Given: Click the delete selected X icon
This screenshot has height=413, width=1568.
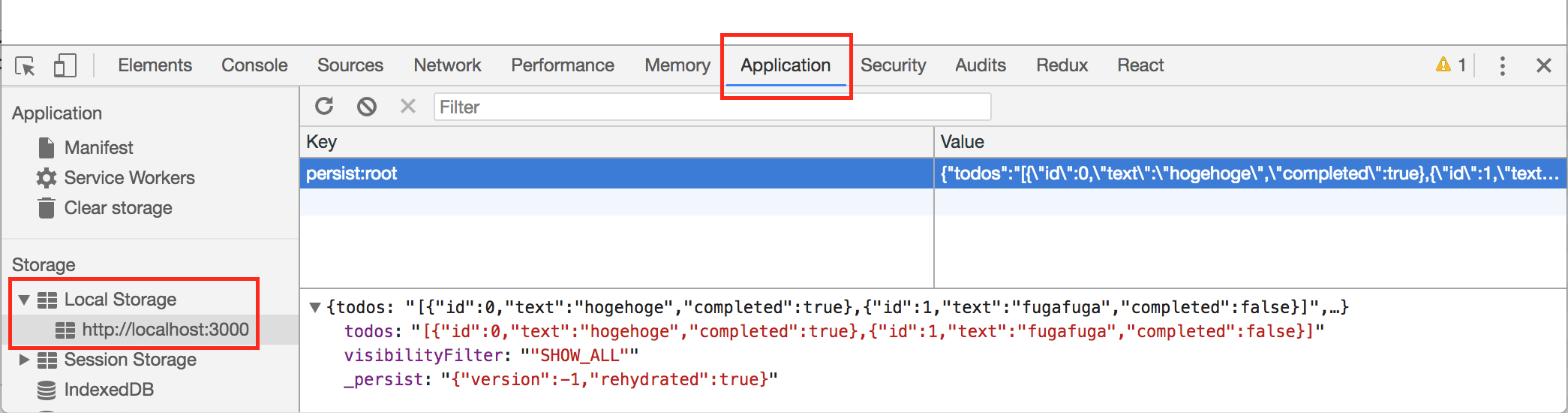Looking at the screenshot, I should tap(408, 107).
